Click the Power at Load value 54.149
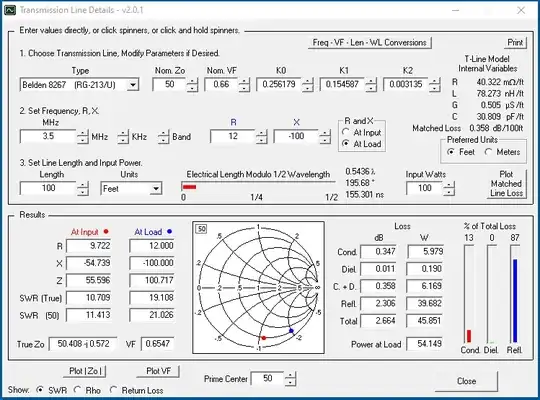The width and height of the screenshot is (540, 400). coord(425,343)
